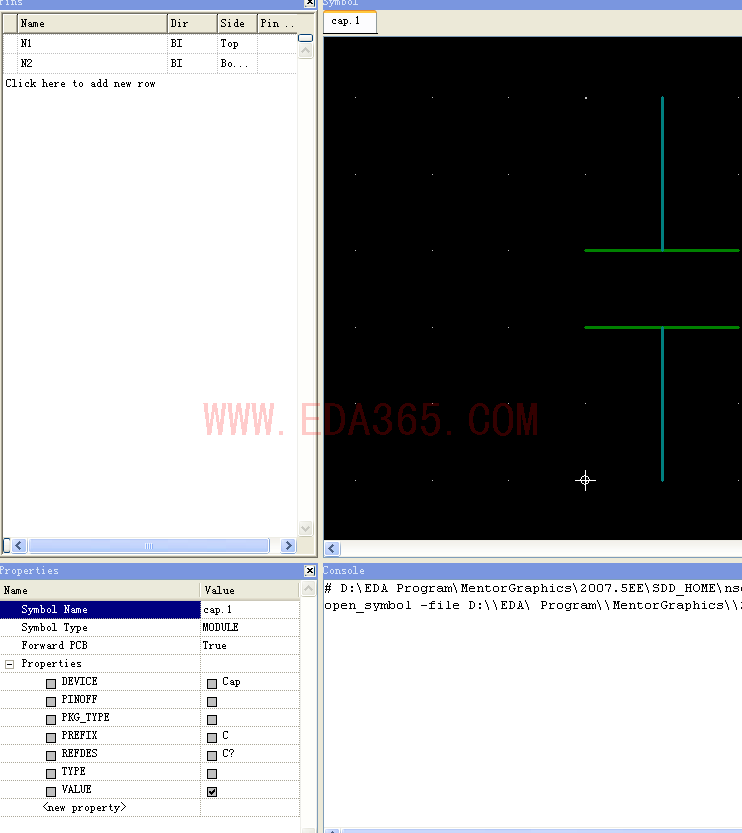
Task: Close the Pins panel
Action: click(310, 3)
